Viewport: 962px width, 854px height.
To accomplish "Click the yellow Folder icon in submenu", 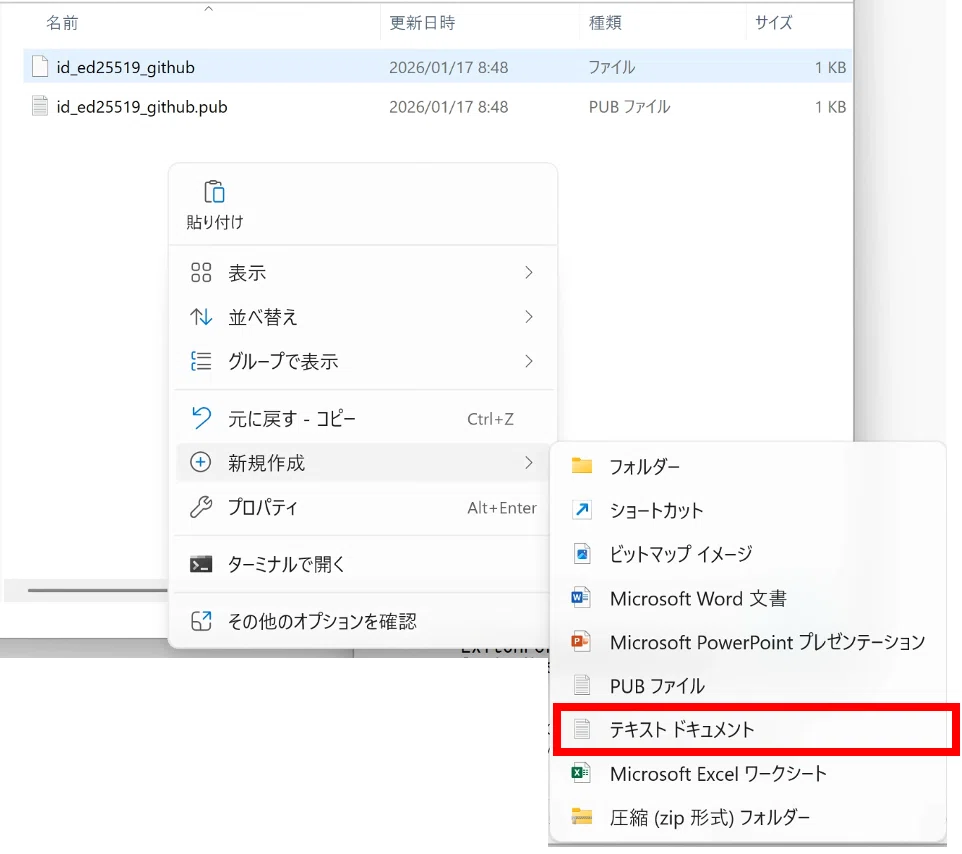I will pyautogui.click(x=582, y=466).
